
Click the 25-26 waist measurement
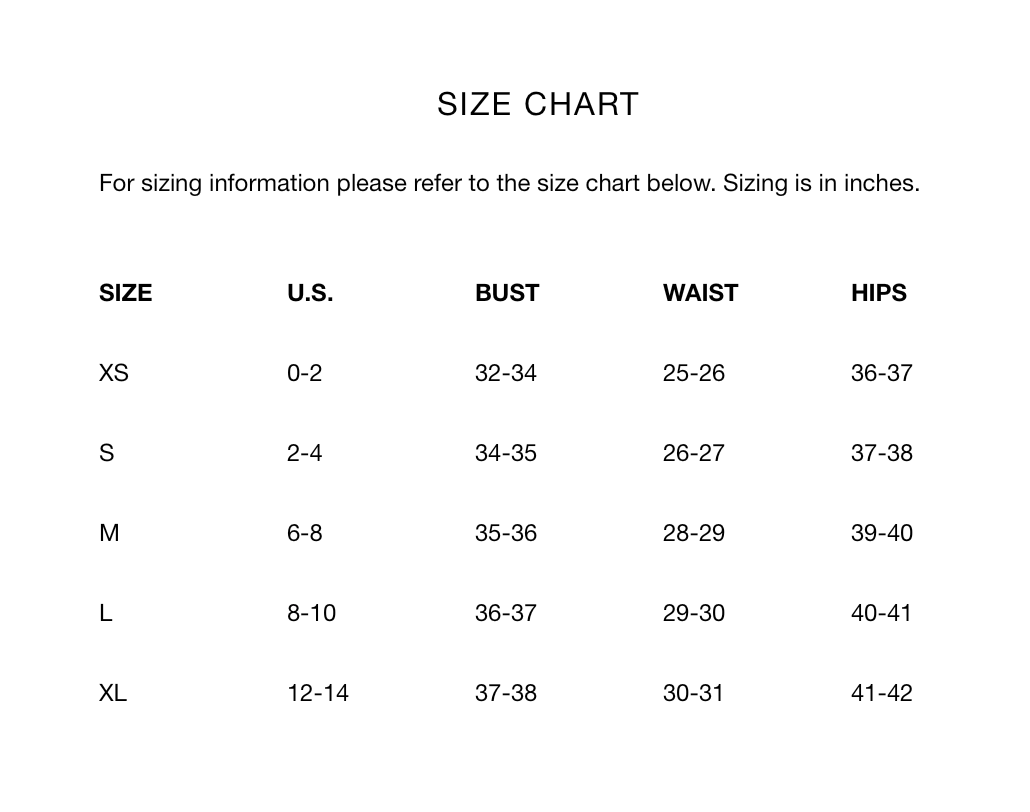coord(694,373)
